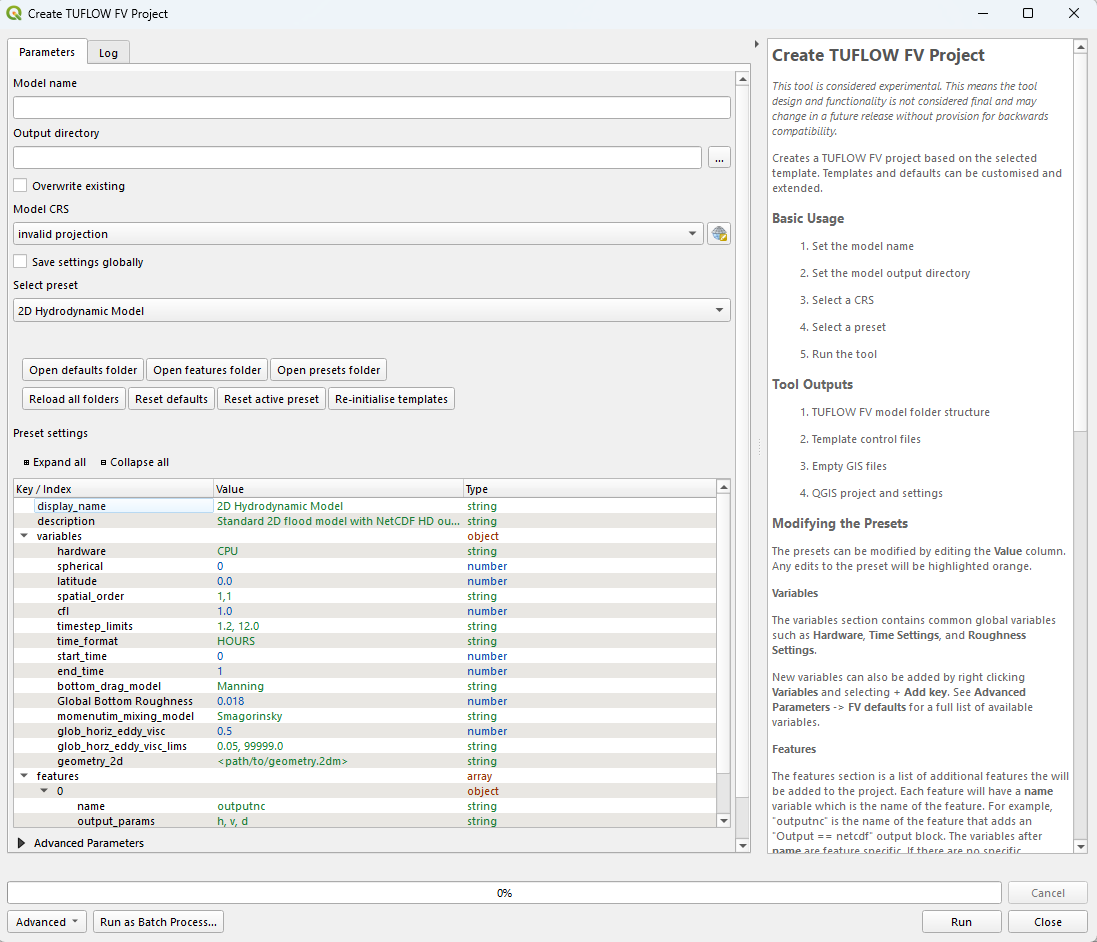The height and width of the screenshot is (942, 1097).
Task: Click the CPU value cell
Action: 227,551
